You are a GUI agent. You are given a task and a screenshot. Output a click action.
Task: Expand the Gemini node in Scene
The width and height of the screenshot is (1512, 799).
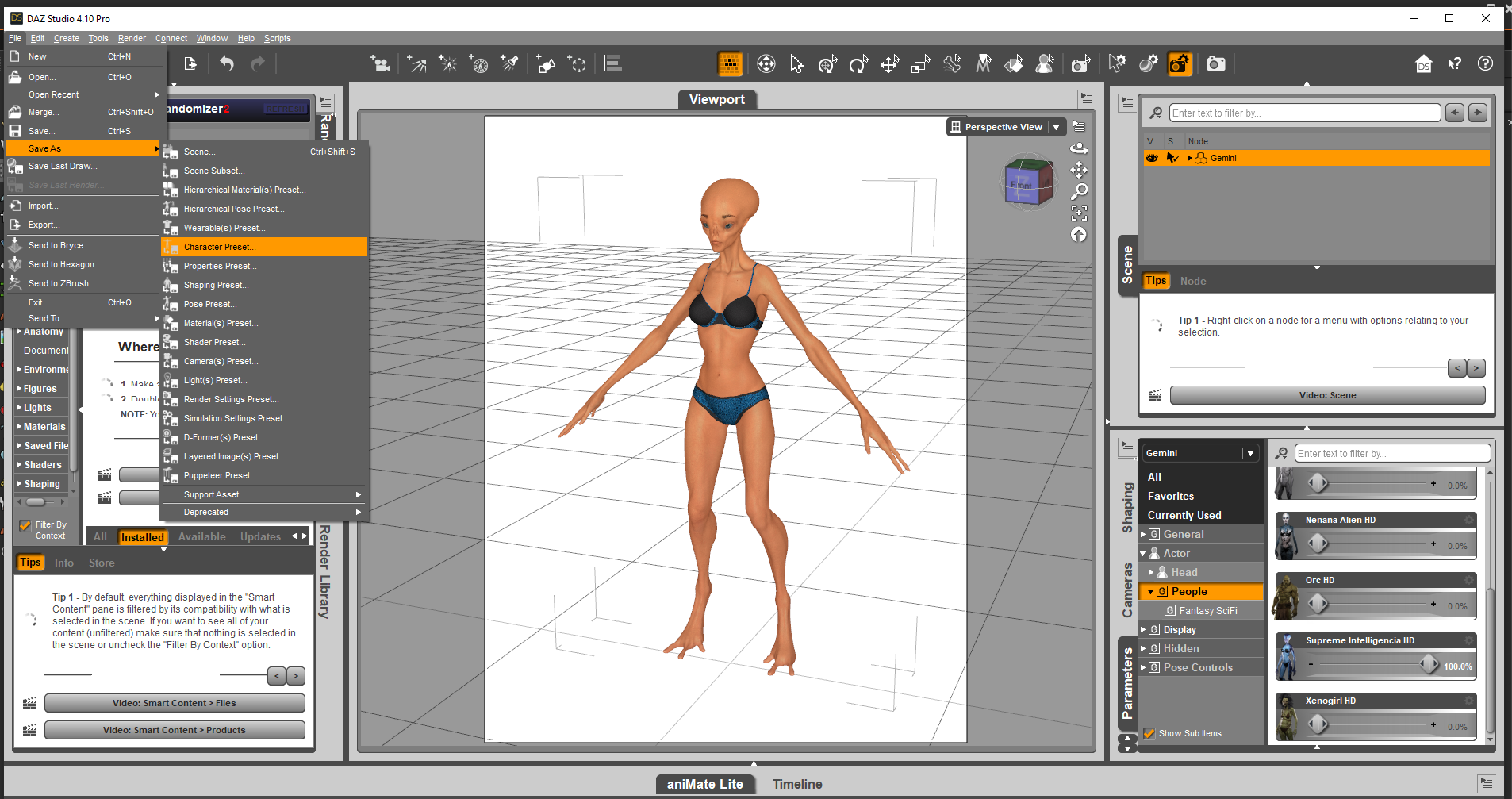pos(1190,158)
